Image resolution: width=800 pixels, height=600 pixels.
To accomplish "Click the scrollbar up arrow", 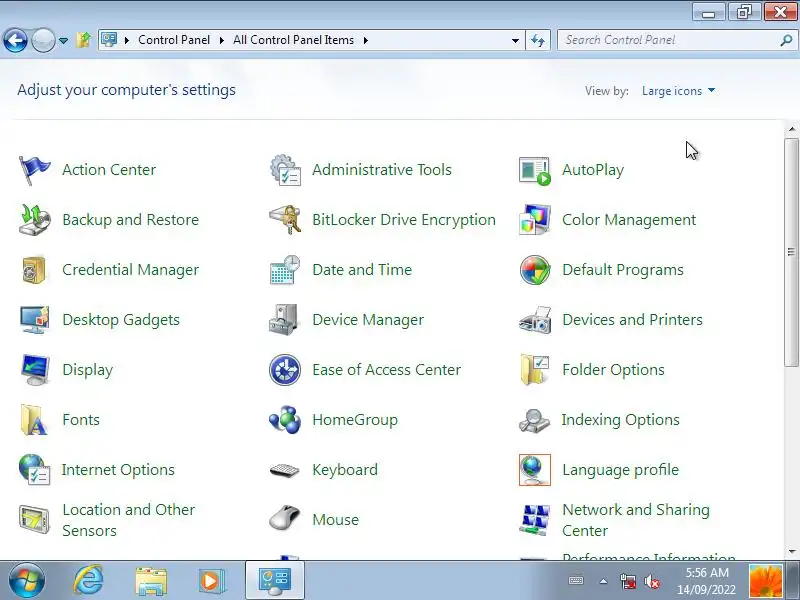I will 791,130.
